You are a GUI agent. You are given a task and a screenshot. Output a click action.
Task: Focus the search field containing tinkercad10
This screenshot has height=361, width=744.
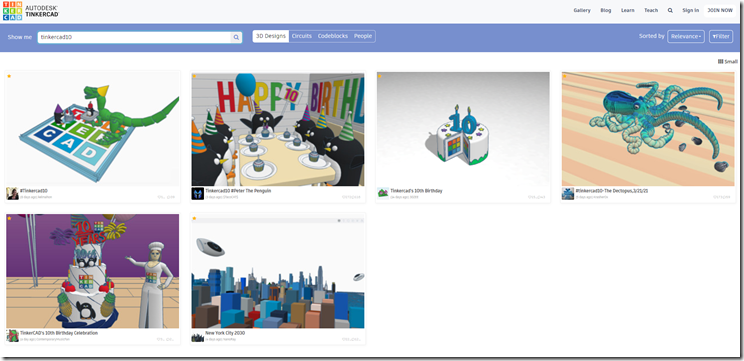point(134,37)
